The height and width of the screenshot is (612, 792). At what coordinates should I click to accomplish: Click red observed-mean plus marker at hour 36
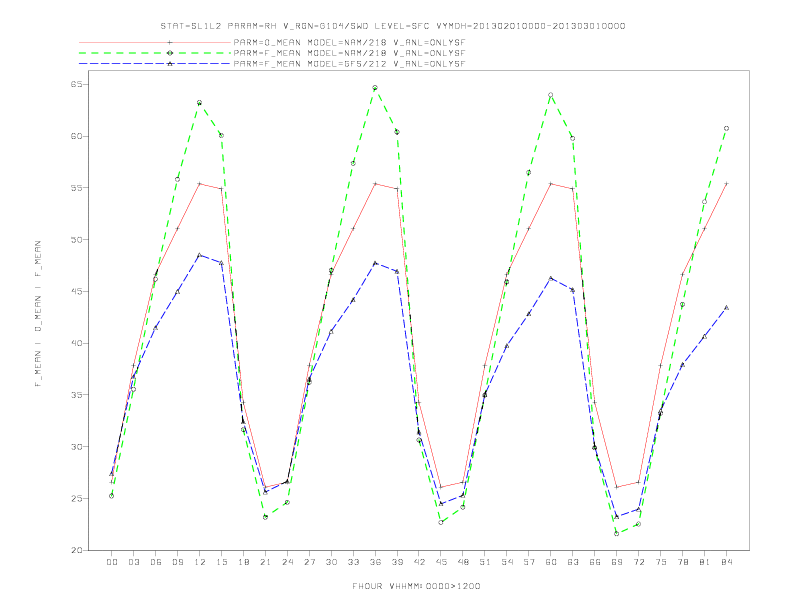375,184
